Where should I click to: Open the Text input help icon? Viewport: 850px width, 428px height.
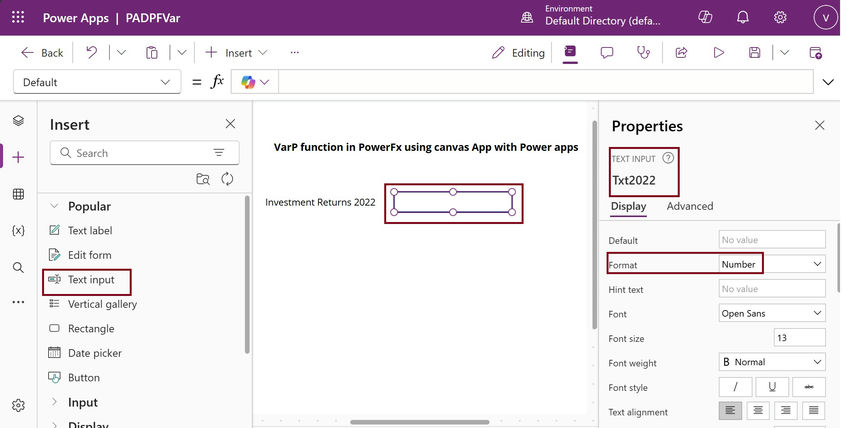click(x=668, y=158)
